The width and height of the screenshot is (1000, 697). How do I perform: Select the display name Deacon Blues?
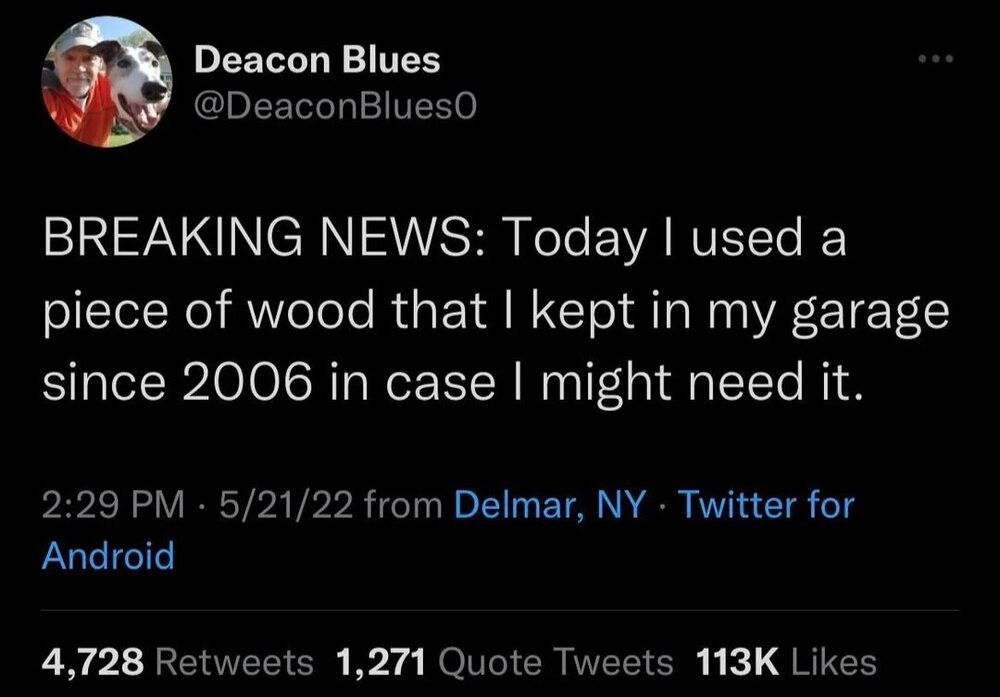tap(318, 58)
